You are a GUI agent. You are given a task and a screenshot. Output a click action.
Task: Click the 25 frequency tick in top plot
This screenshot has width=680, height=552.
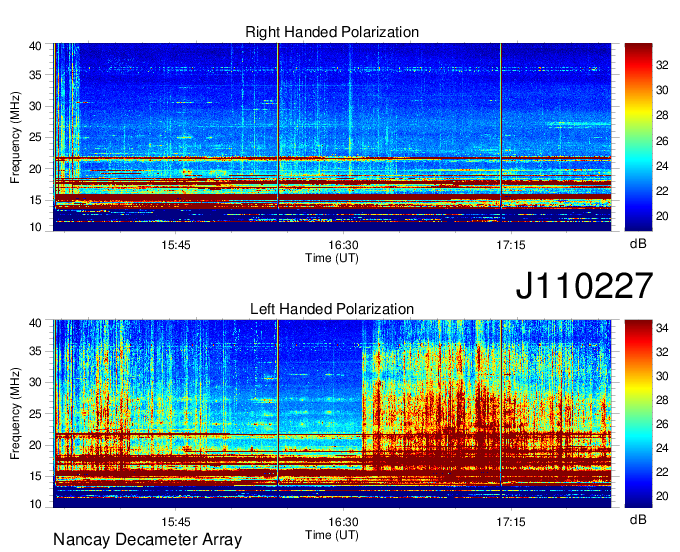(x=36, y=137)
